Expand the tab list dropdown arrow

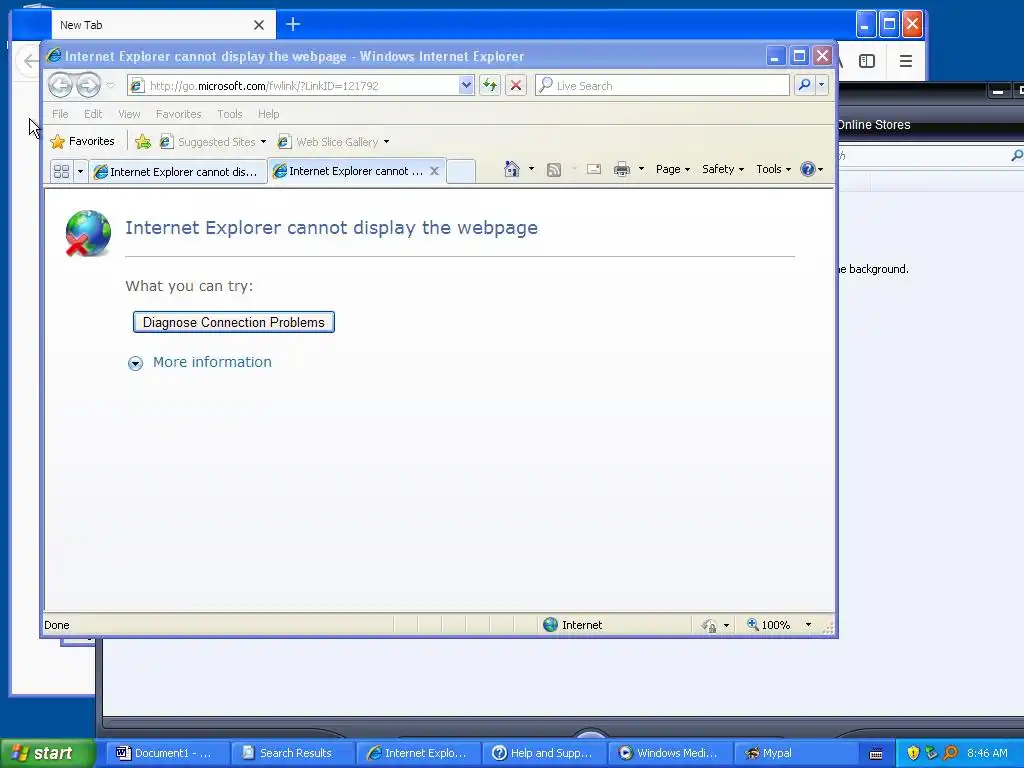click(x=80, y=171)
